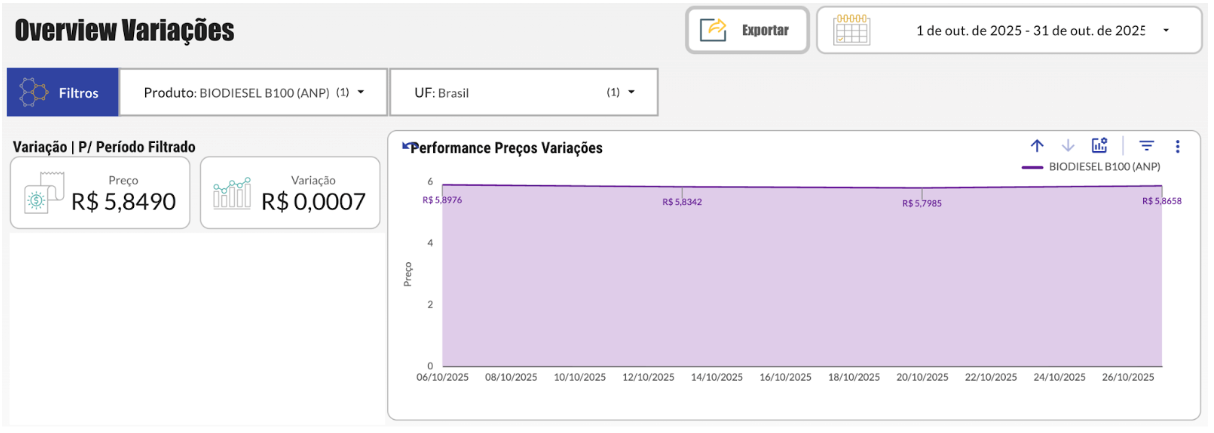Click the calendar icon

(x=852, y=30)
